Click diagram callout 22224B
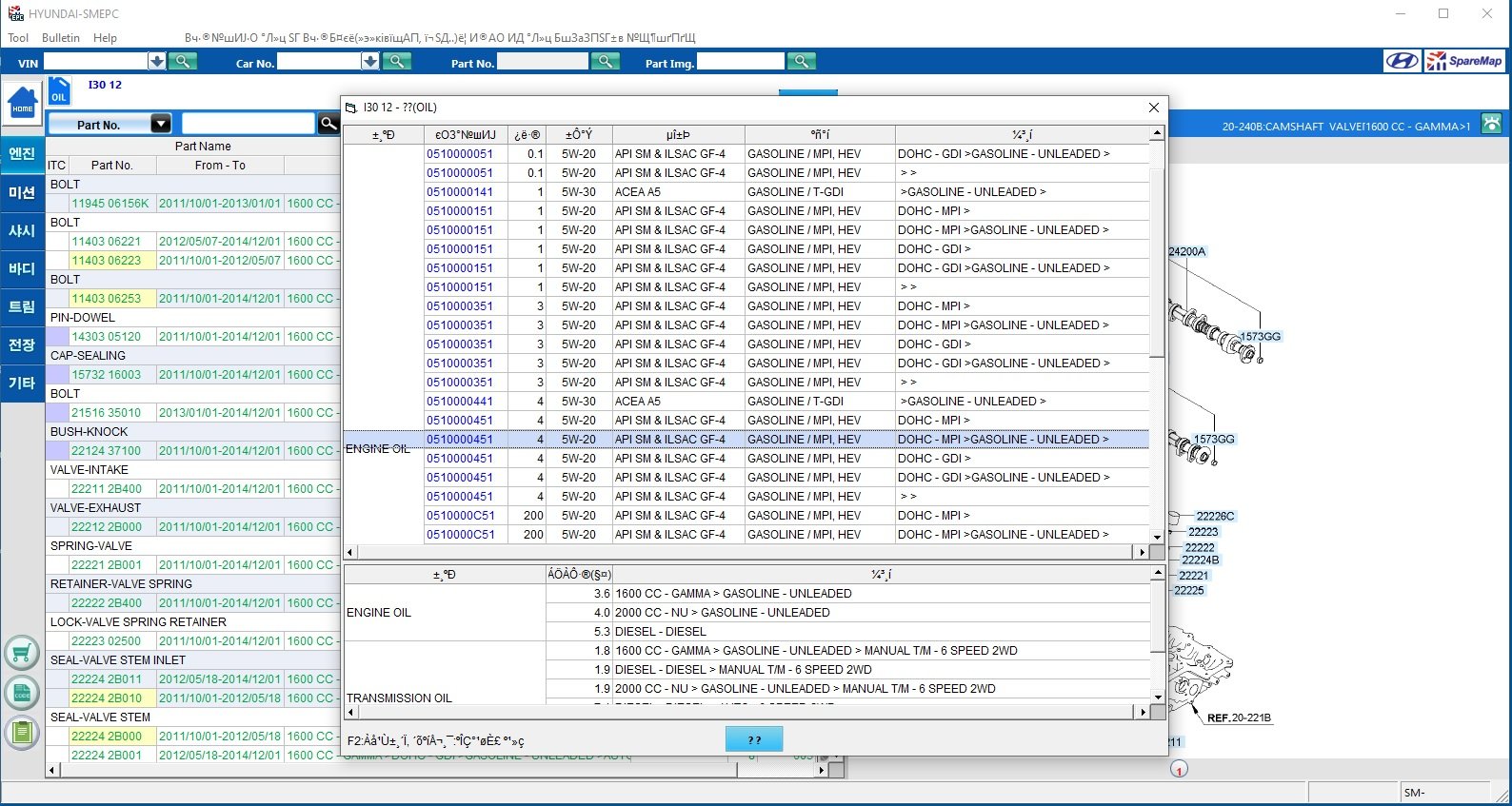Viewport: 1512px width, 806px height. click(x=1201, y=560)
